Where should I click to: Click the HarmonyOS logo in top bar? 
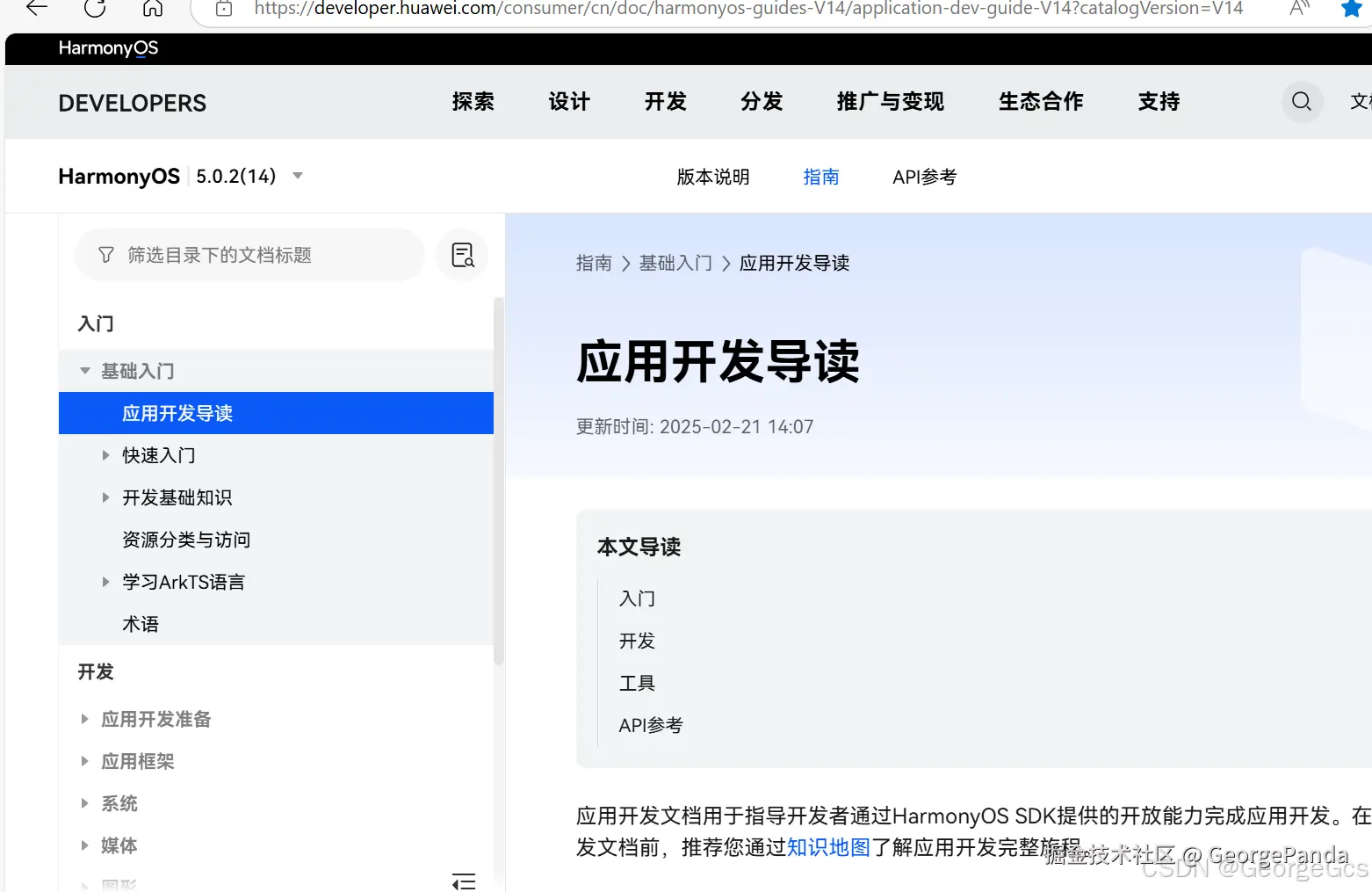point(108,48)
